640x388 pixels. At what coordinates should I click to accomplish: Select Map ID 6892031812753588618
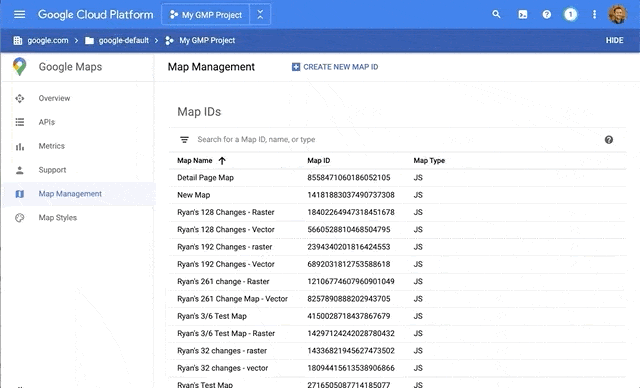349,264
